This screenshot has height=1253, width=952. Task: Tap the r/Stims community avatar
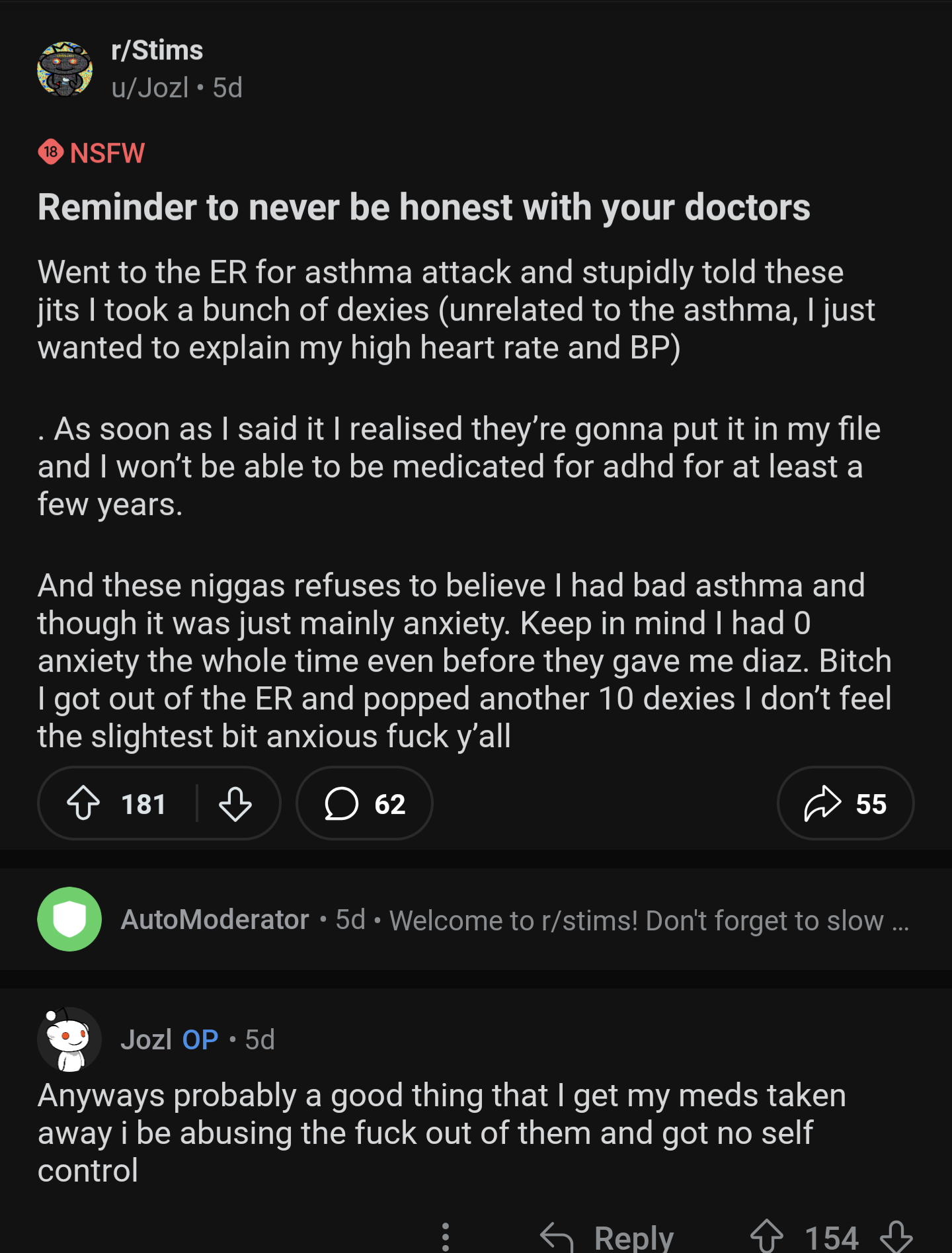tap(65, 69)
